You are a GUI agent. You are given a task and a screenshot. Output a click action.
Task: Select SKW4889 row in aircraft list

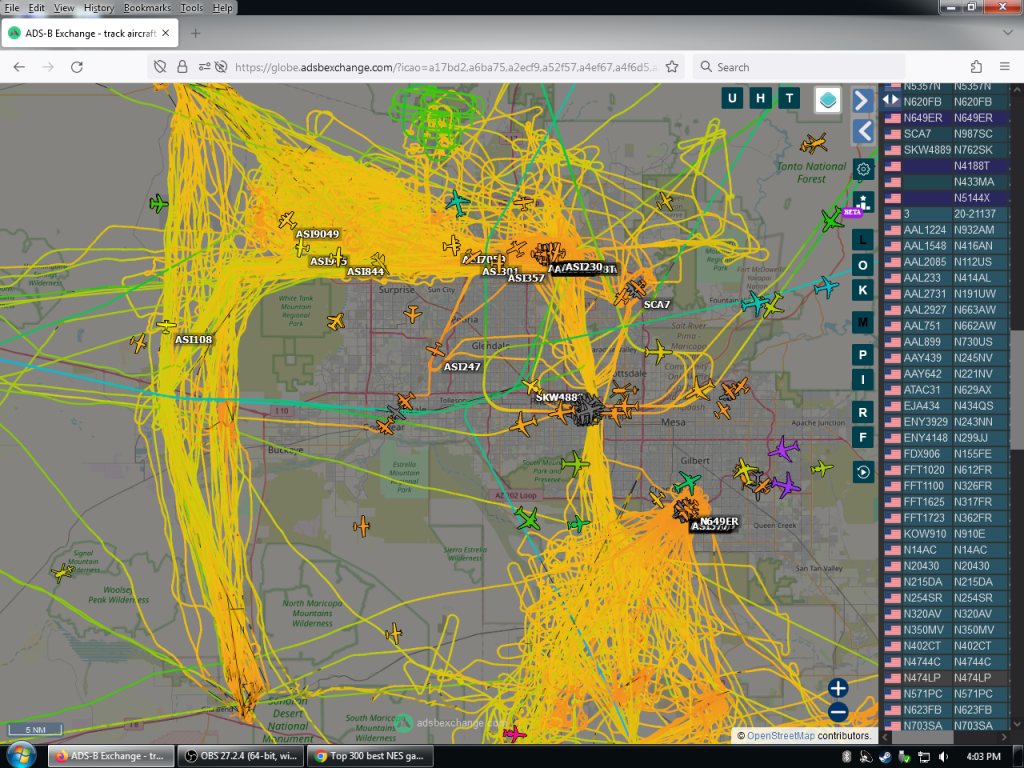946,150
